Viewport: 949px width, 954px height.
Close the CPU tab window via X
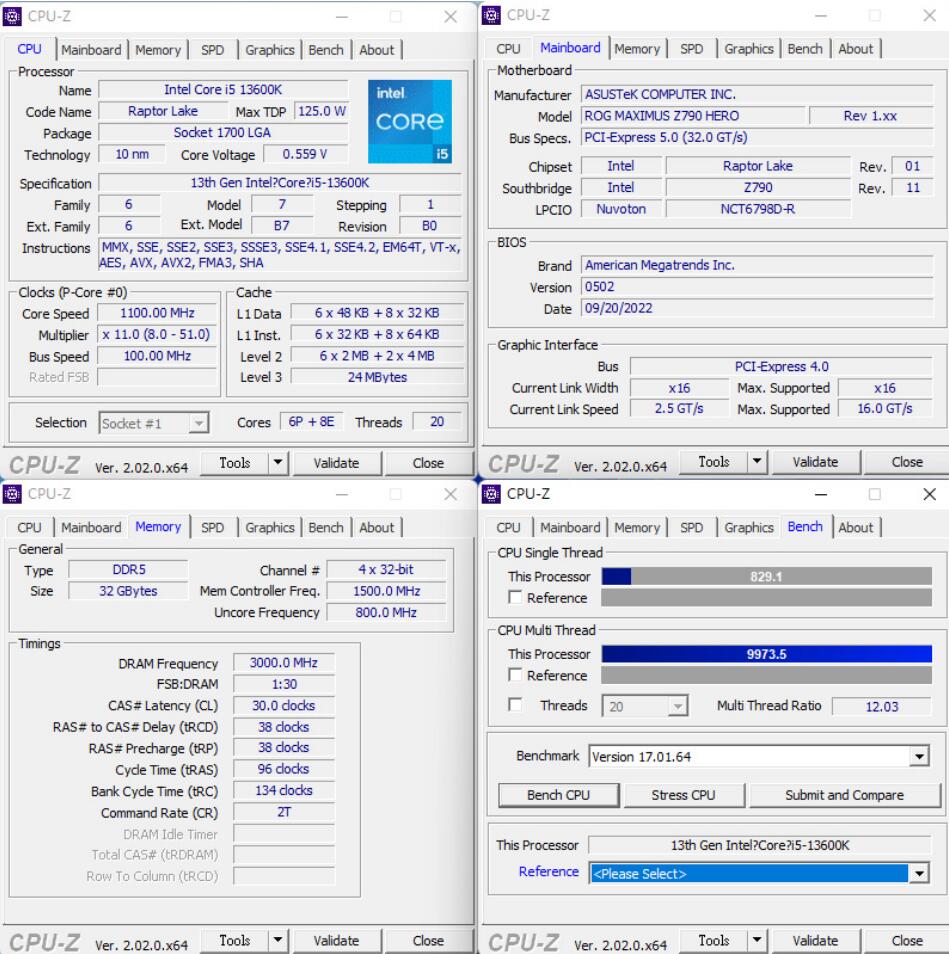point(450,17)
